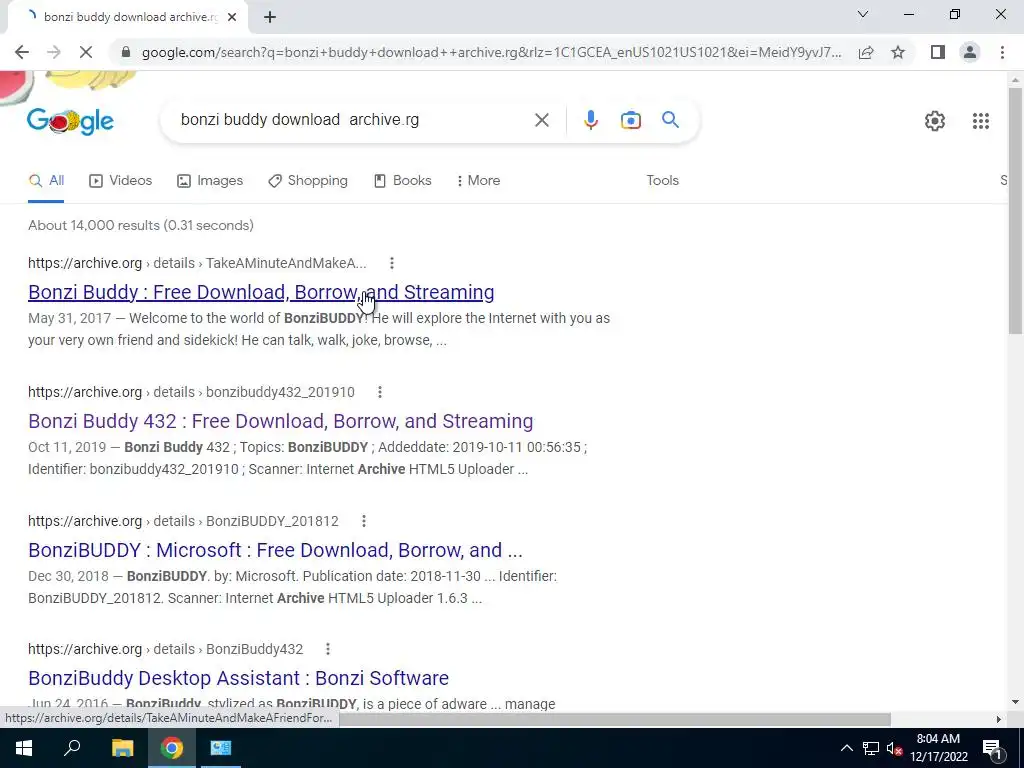Switch to the Images tab

tap(210, 180)
